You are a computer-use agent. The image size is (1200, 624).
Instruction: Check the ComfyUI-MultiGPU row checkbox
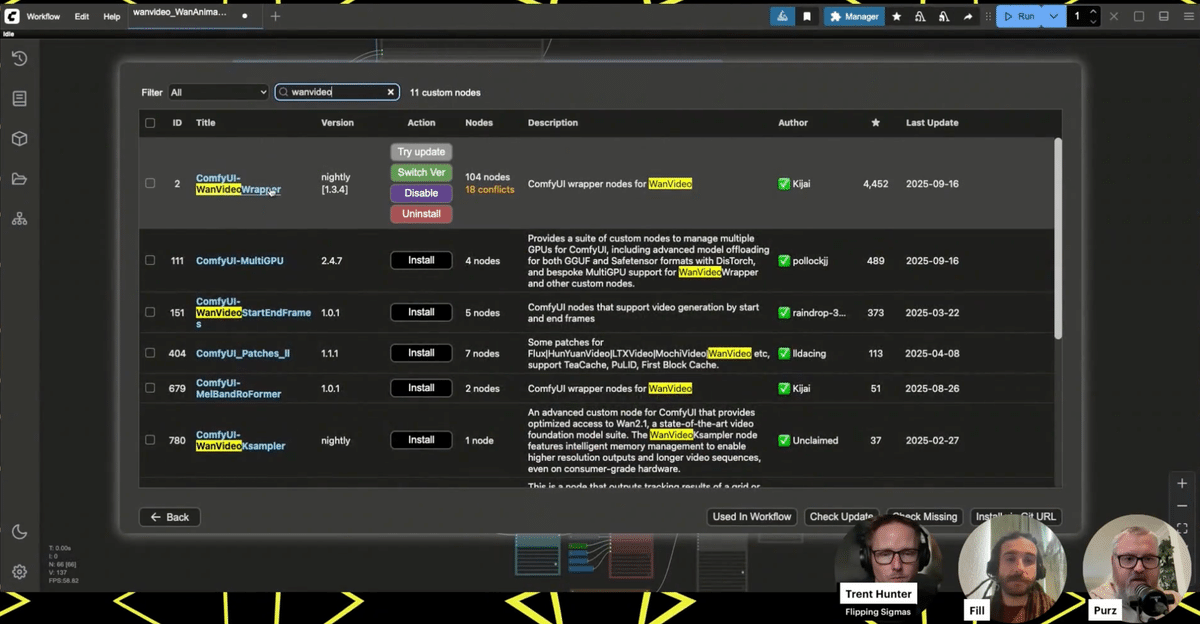point(150,260)
